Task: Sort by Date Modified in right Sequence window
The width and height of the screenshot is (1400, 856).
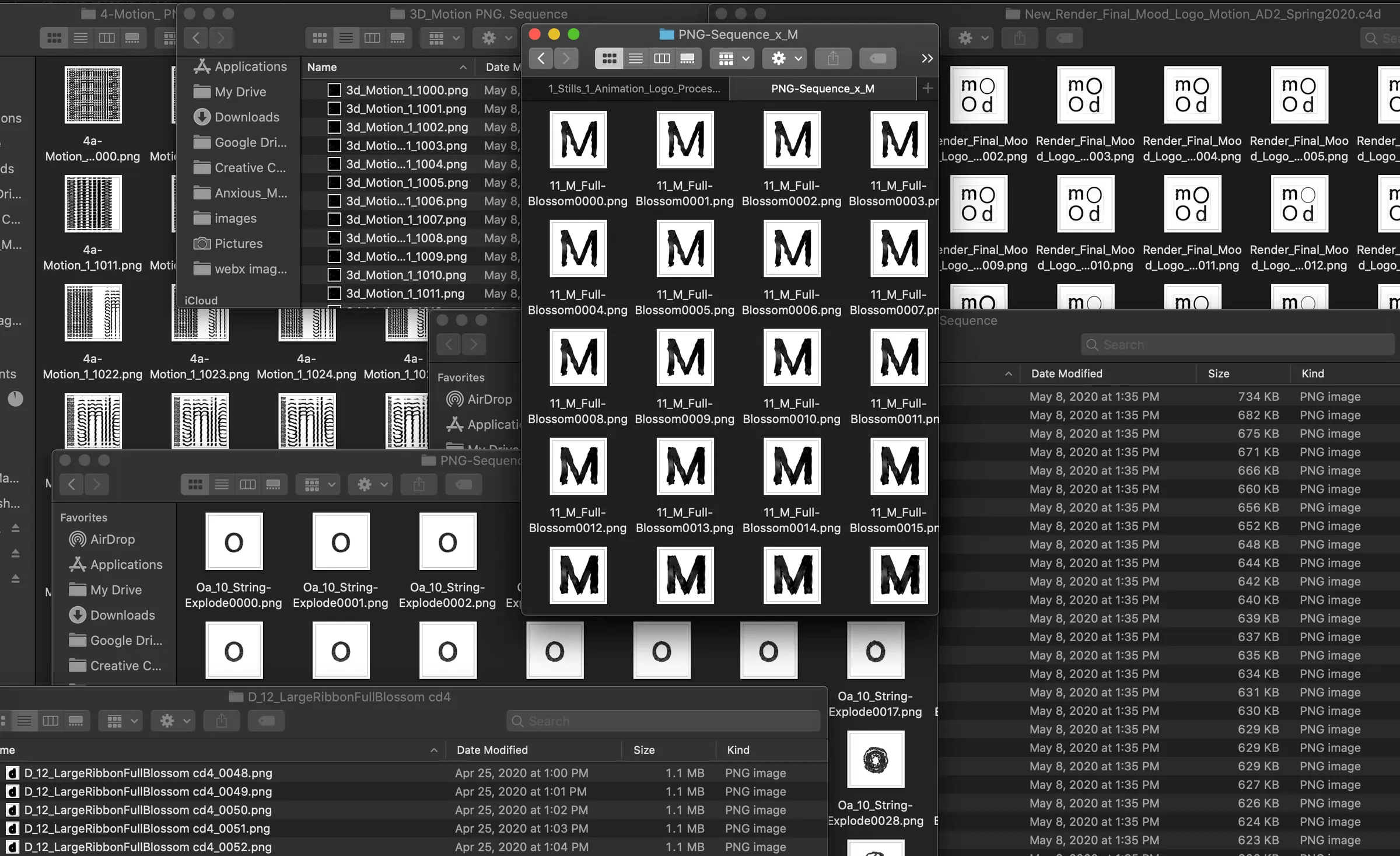Action: 1108,373
